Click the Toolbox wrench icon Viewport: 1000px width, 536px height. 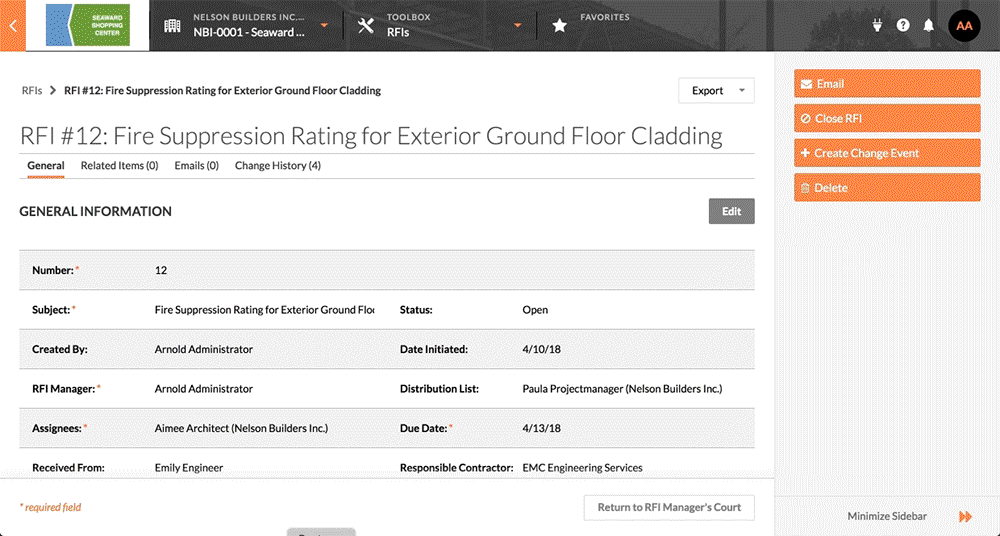pyautogui.click(x=366, y=26)
